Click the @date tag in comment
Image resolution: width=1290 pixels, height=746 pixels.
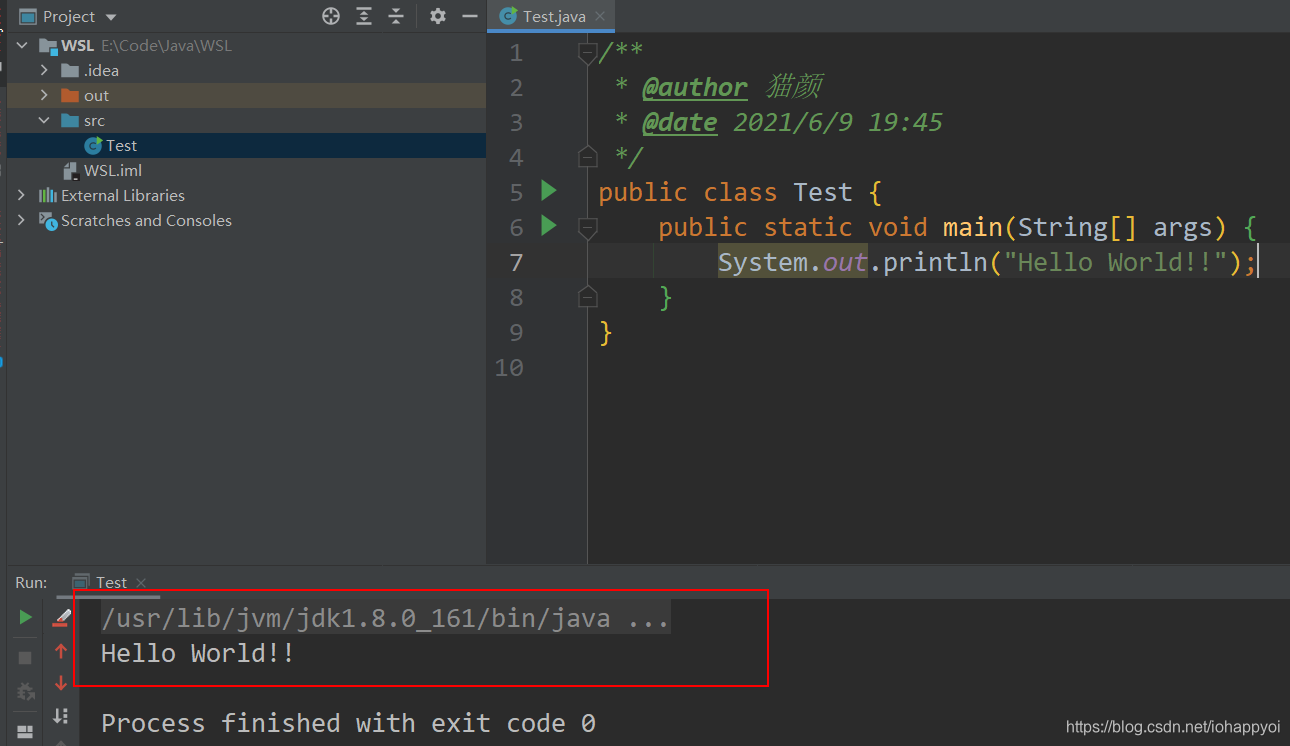tap(680, 123)
